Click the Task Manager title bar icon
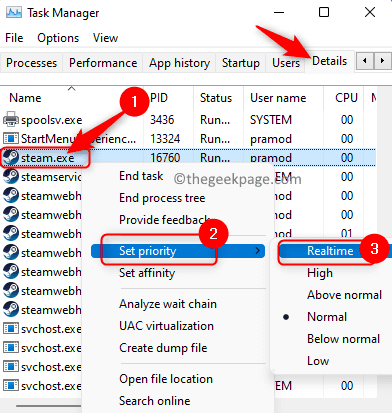Viewport: 392px width, 413px height. (14, 13)
